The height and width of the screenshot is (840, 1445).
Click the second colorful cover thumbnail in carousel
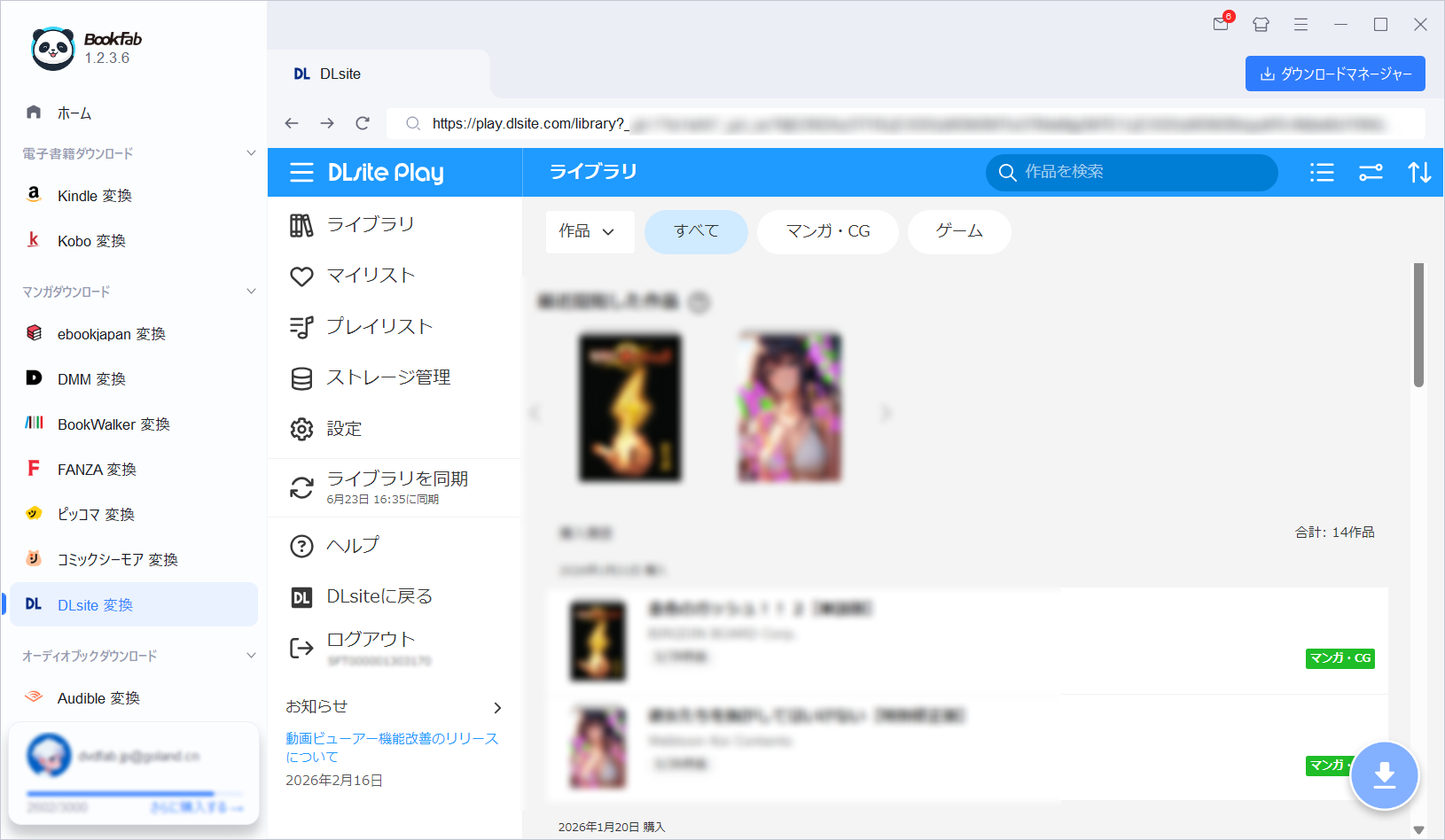(x=790, y=408)
